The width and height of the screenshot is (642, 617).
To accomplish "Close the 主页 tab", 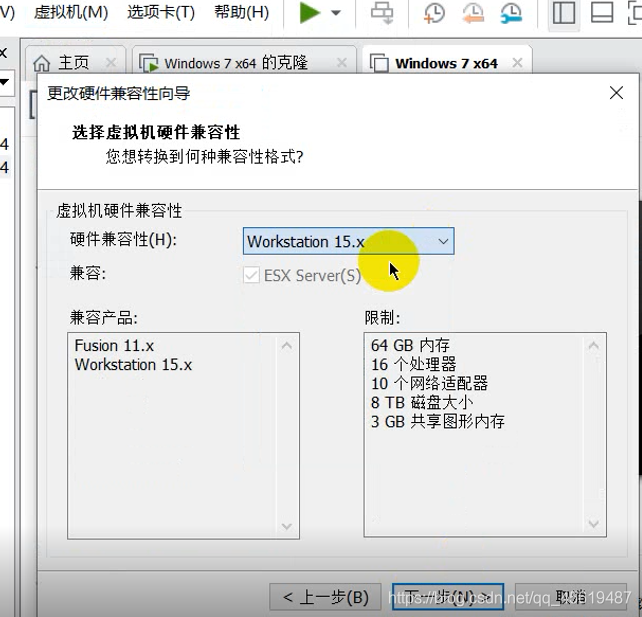I will pos(111,63).
